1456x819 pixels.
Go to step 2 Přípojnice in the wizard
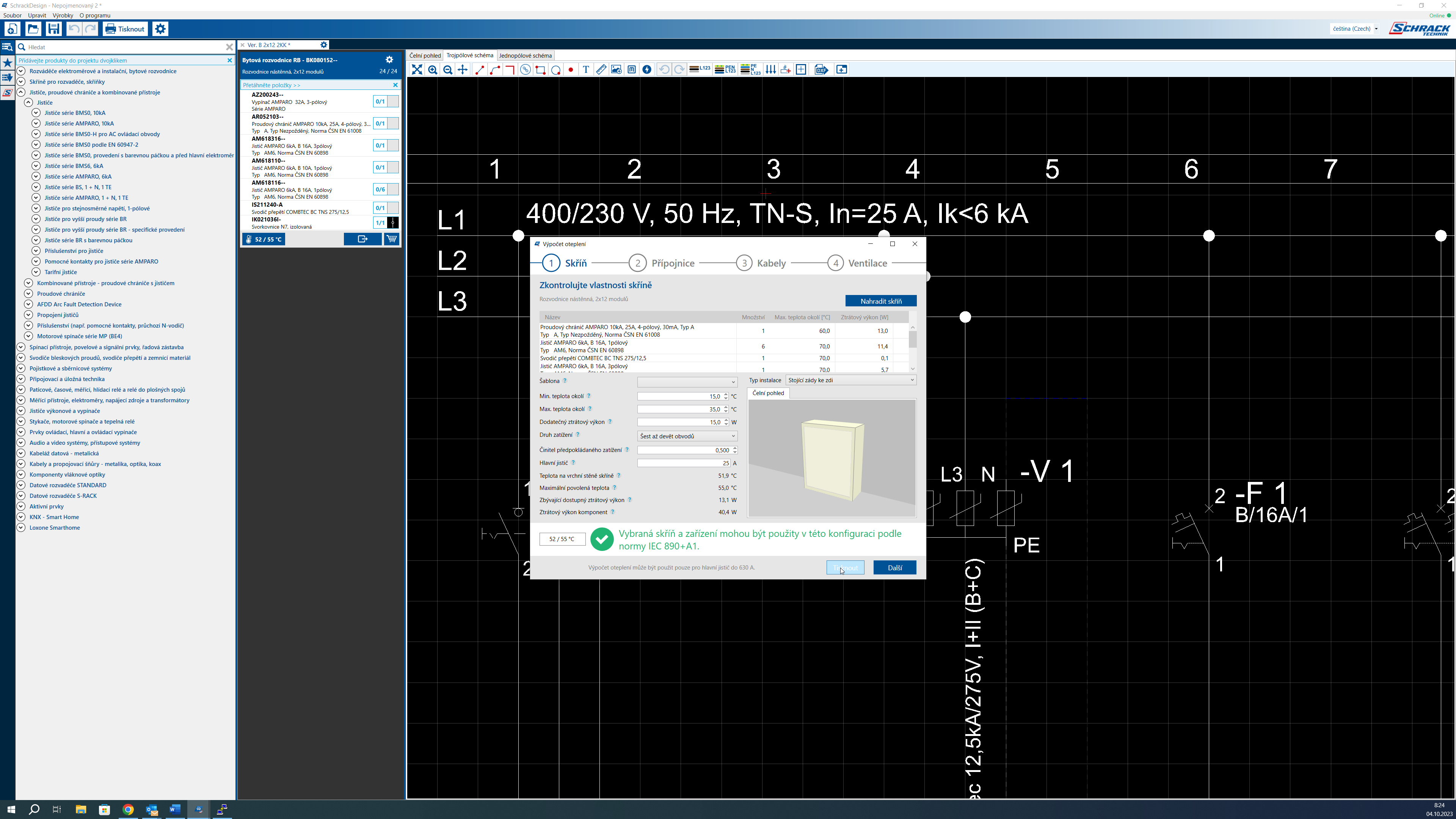point(662,264)
